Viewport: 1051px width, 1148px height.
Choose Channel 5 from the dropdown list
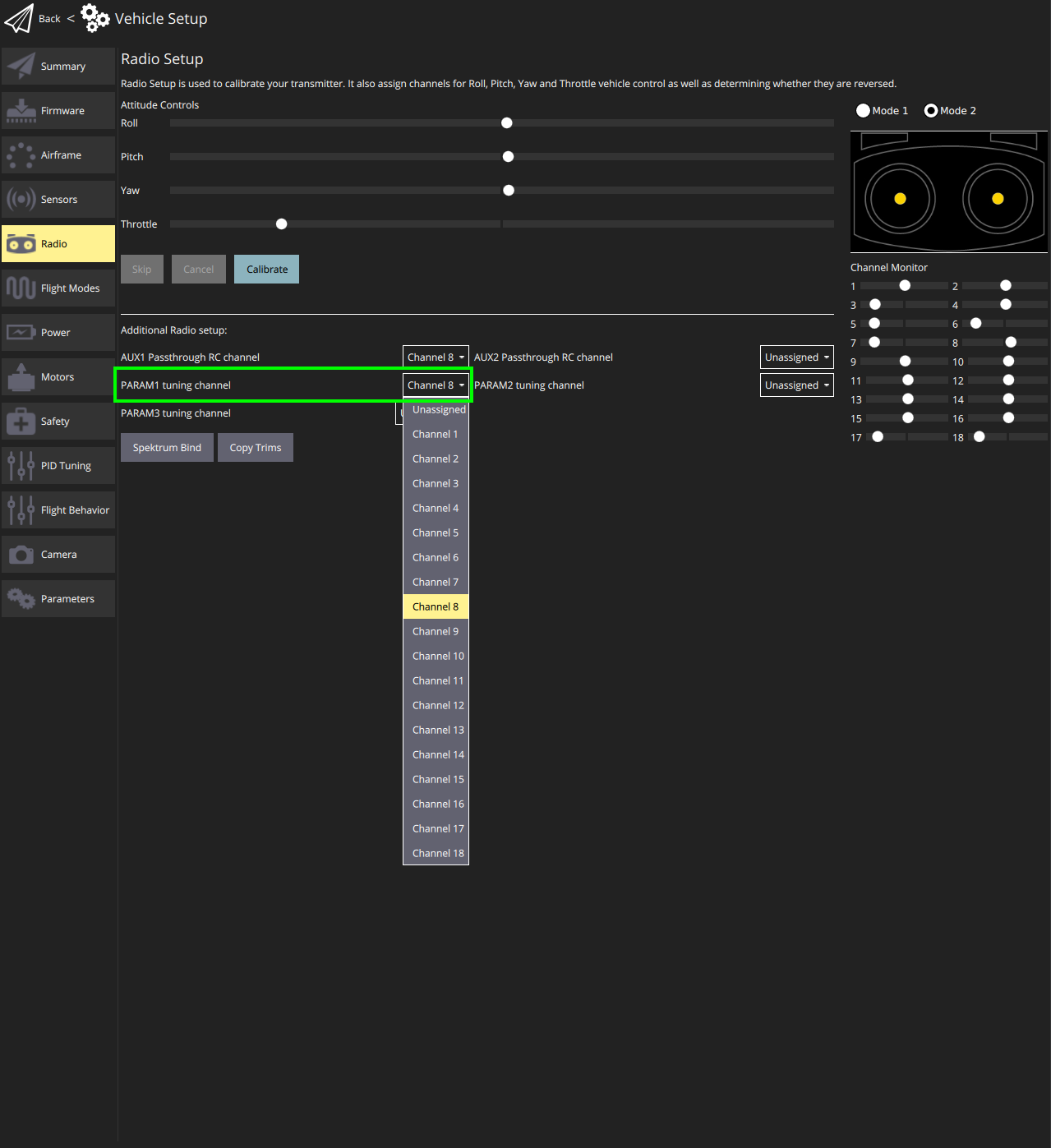[436, 533]
